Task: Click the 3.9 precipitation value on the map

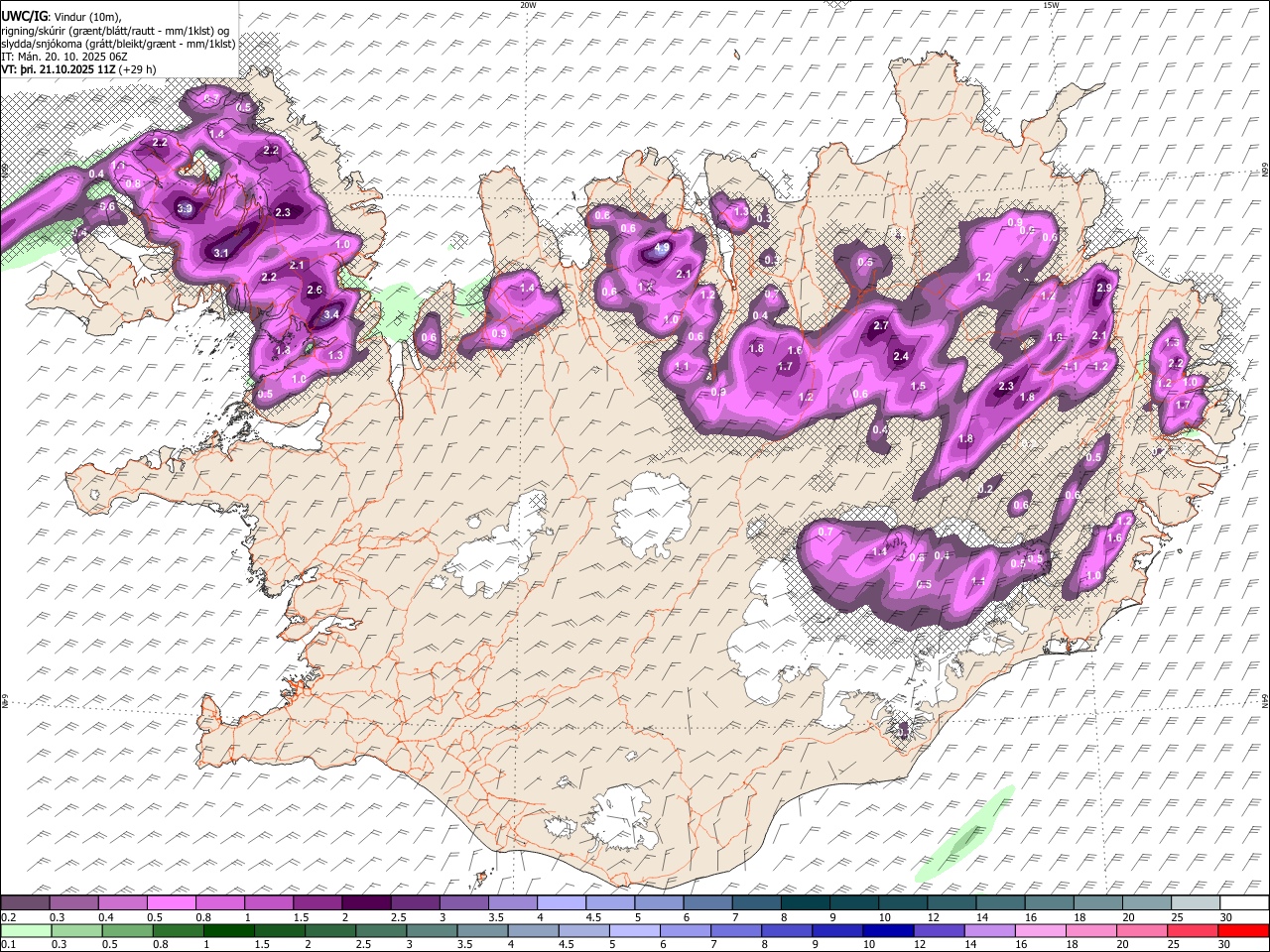Action: coord(185,209)
